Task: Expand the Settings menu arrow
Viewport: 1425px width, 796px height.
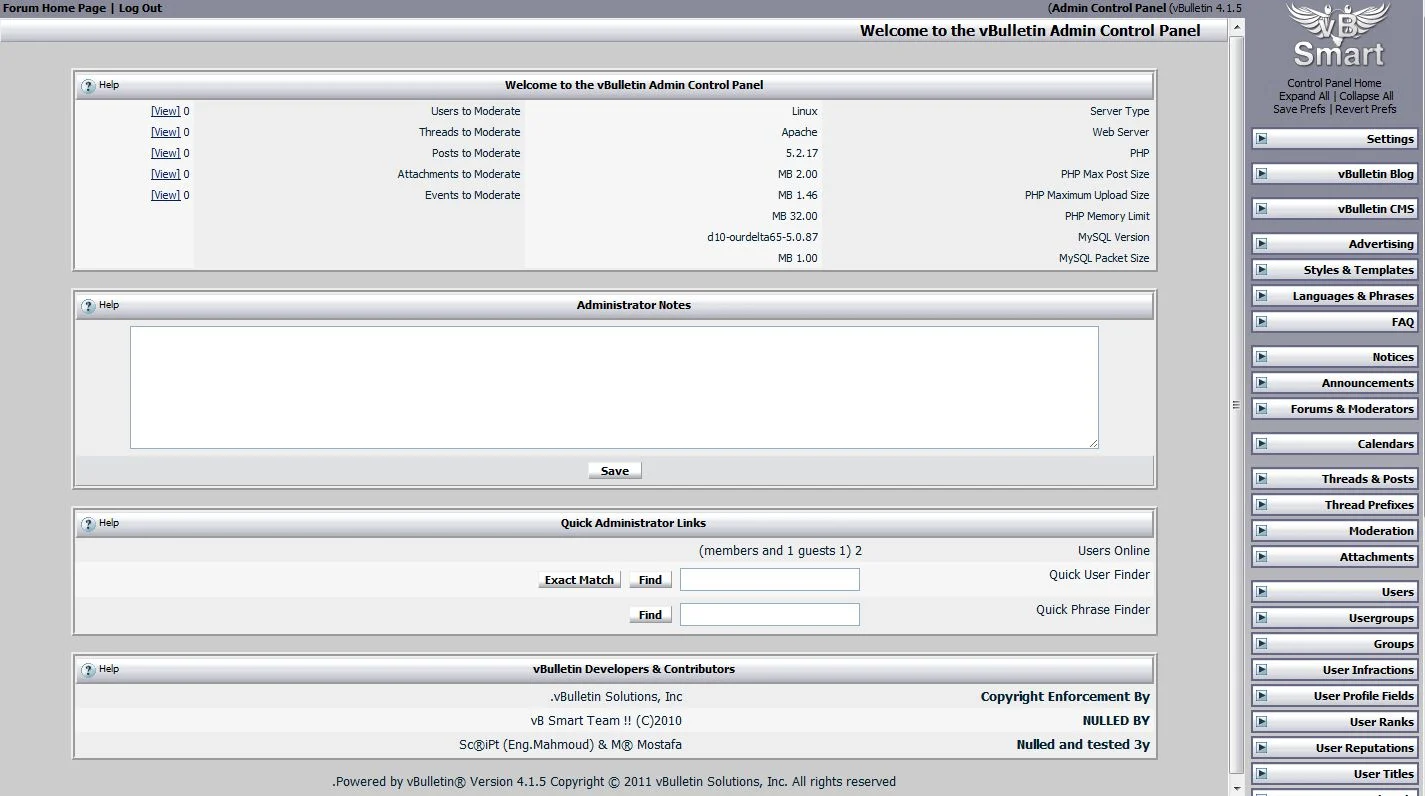Action: pos(1262,139)
